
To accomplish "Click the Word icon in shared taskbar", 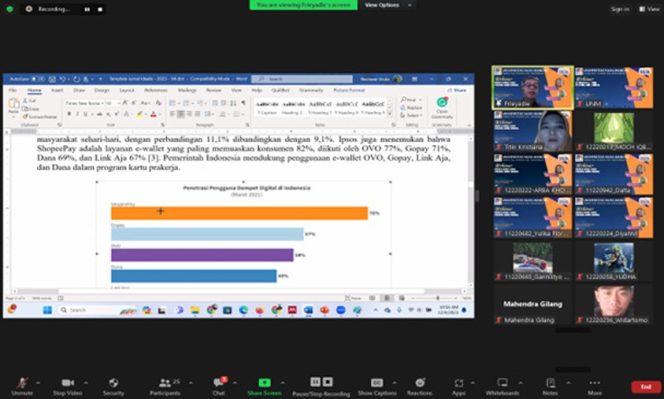I will coord(308,310).
